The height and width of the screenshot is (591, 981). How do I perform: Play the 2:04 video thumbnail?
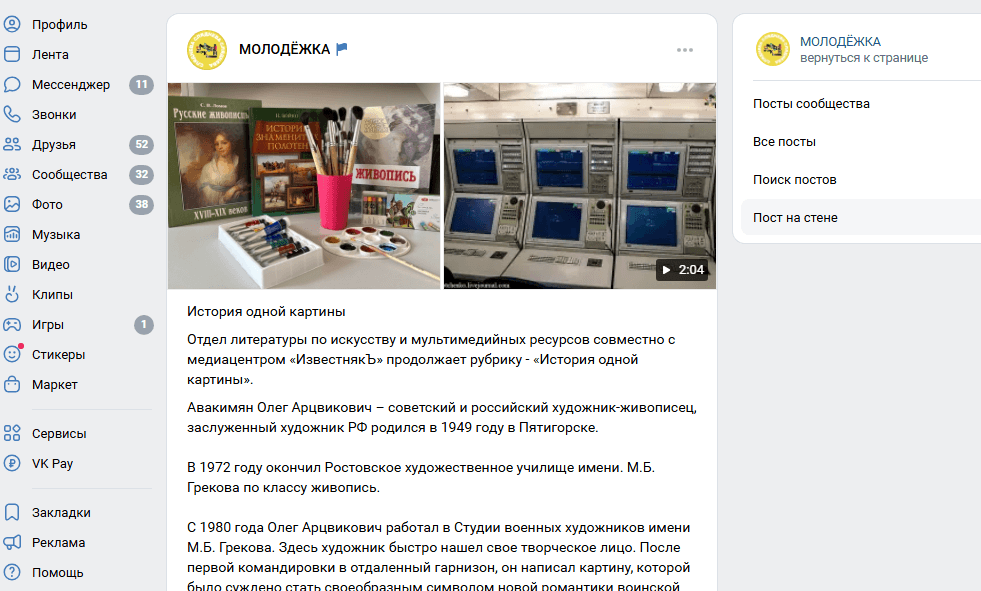(x=580, y=186)
